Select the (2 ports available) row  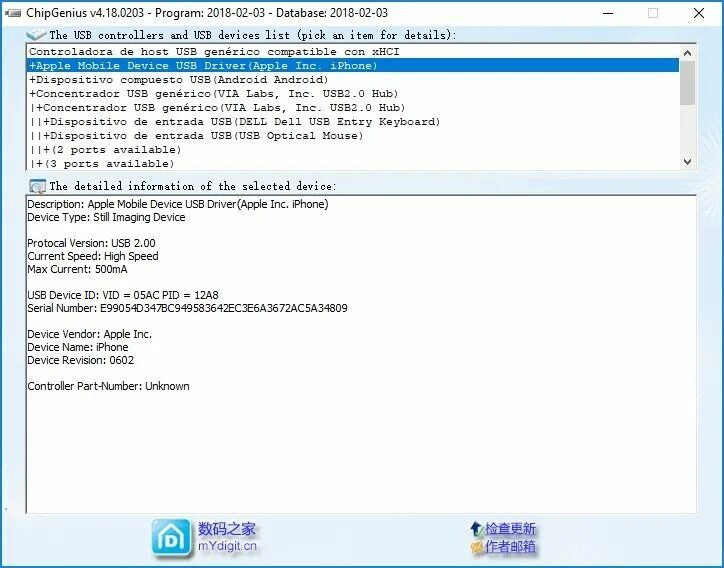click(x=353, y=150)
